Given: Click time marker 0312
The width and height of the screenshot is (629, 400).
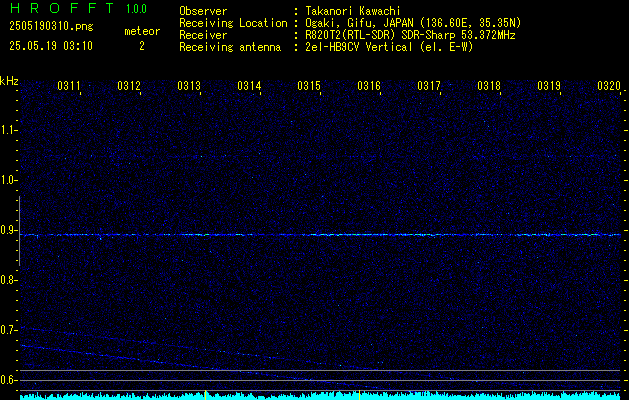Looking at the screenshot, I should [129, 86].
